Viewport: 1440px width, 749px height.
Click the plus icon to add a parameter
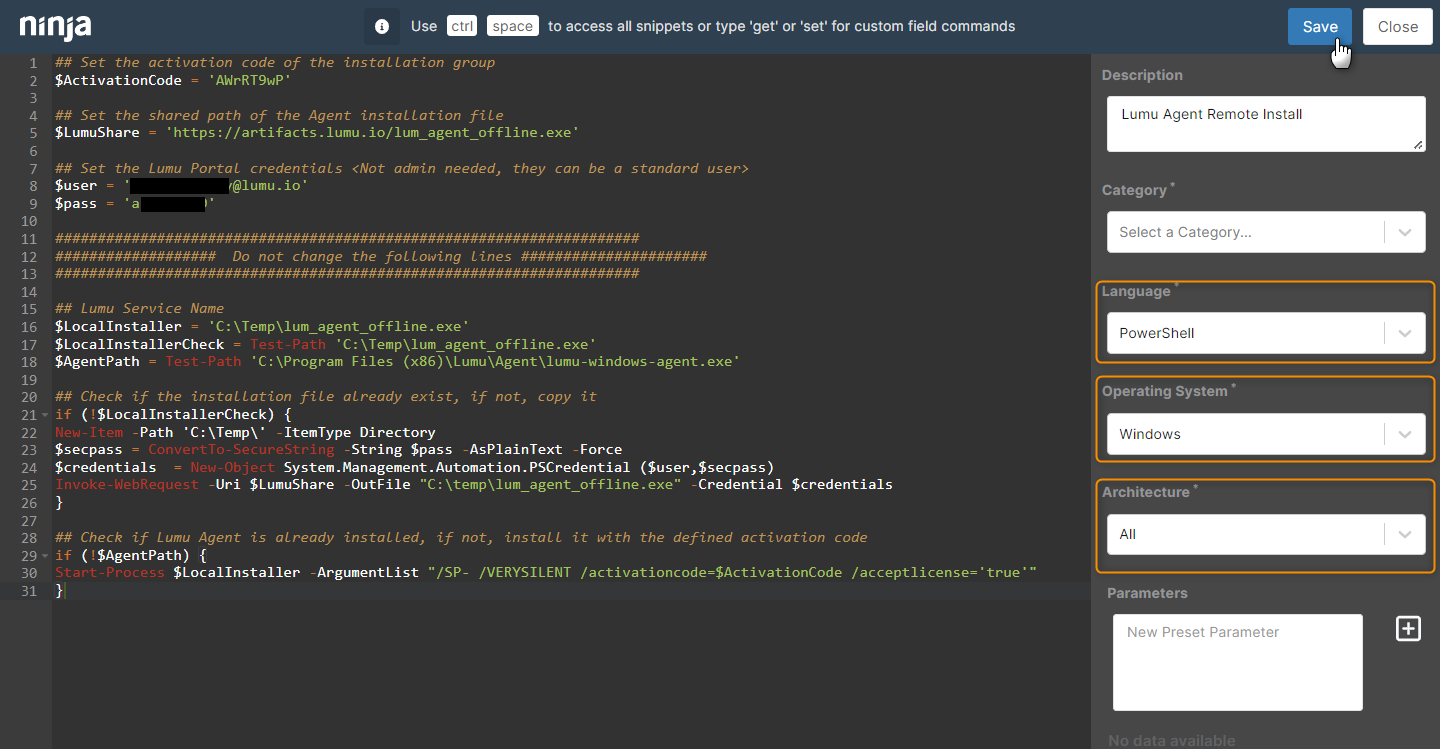[x=1408, y=628]
